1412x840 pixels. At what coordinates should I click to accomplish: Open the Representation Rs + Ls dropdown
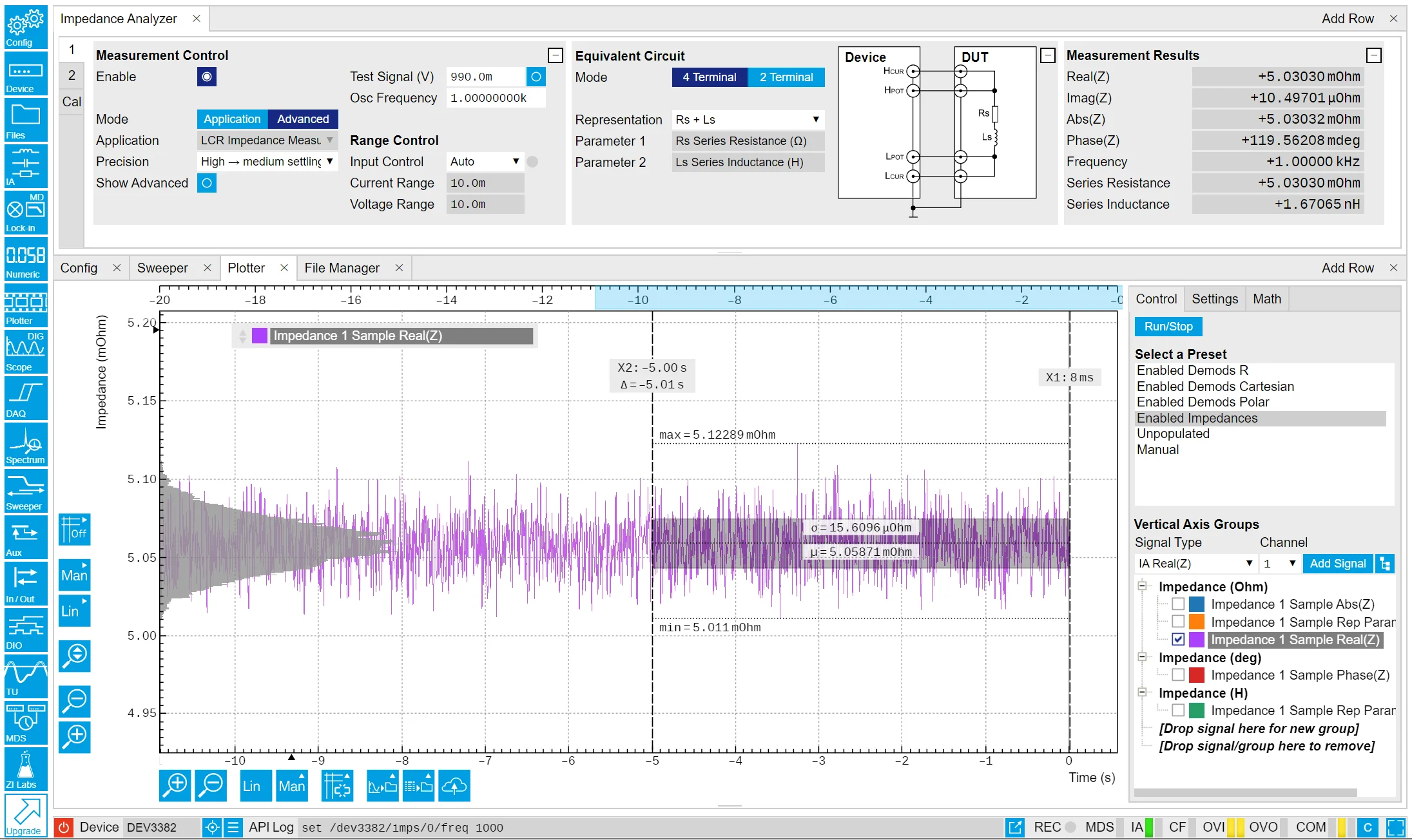point(748,120)
